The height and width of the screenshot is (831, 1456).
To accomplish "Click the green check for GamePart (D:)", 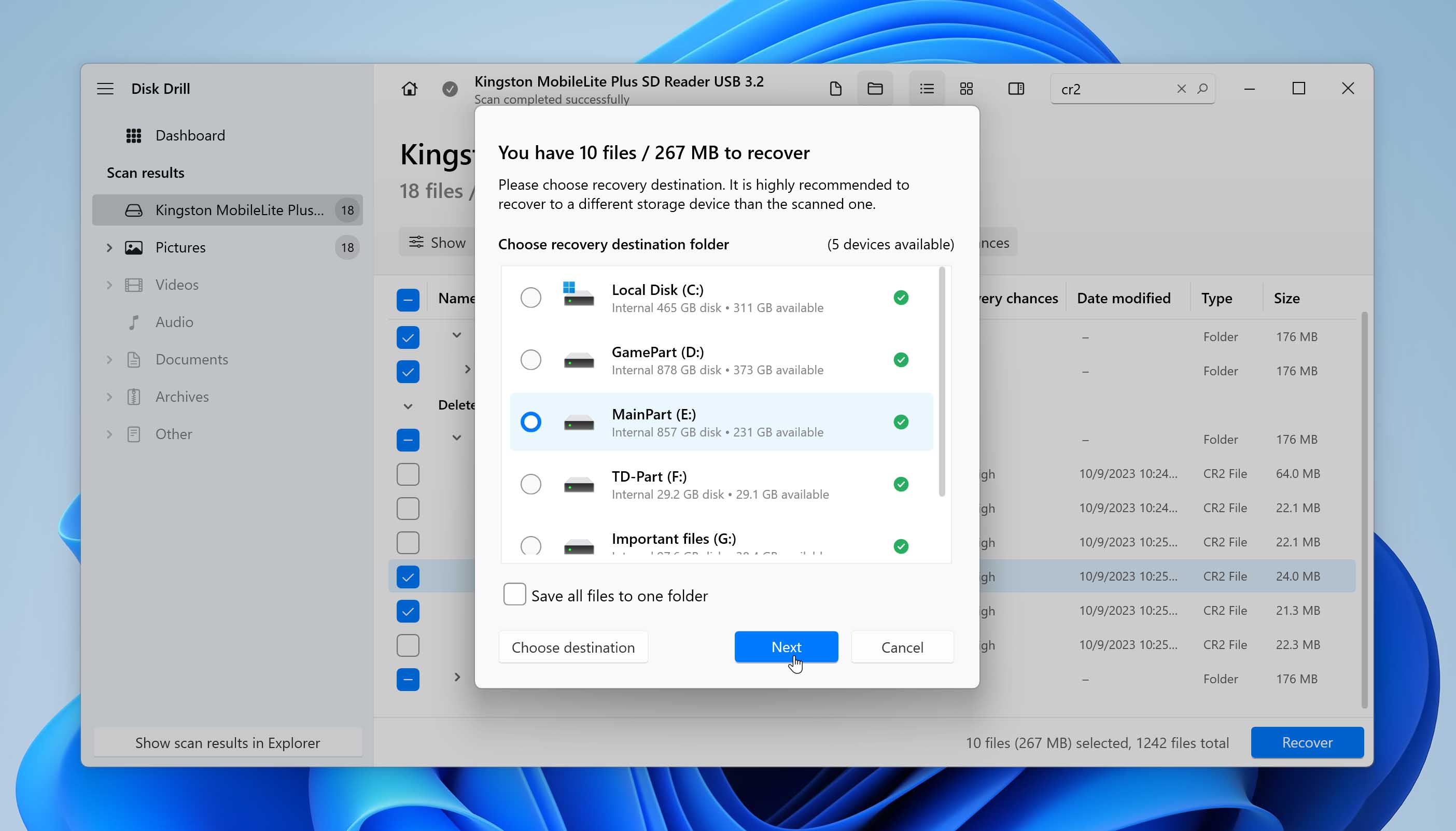I will coord(901,360).
